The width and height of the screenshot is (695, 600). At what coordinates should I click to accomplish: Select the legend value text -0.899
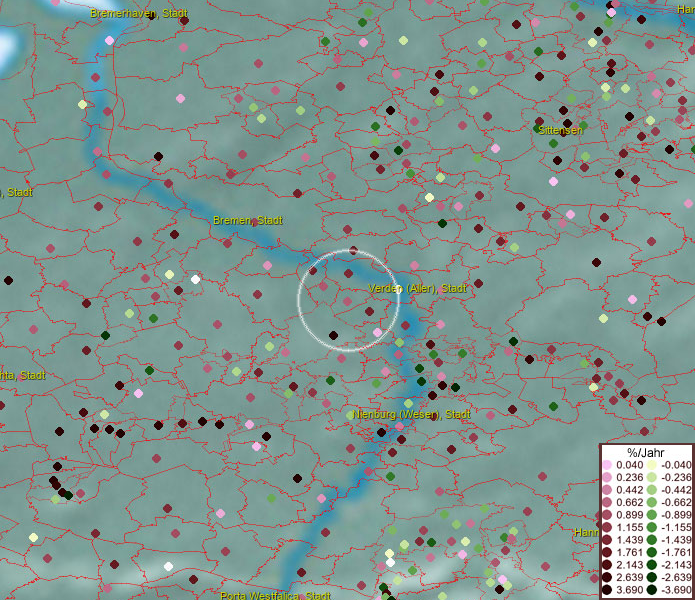676,515
